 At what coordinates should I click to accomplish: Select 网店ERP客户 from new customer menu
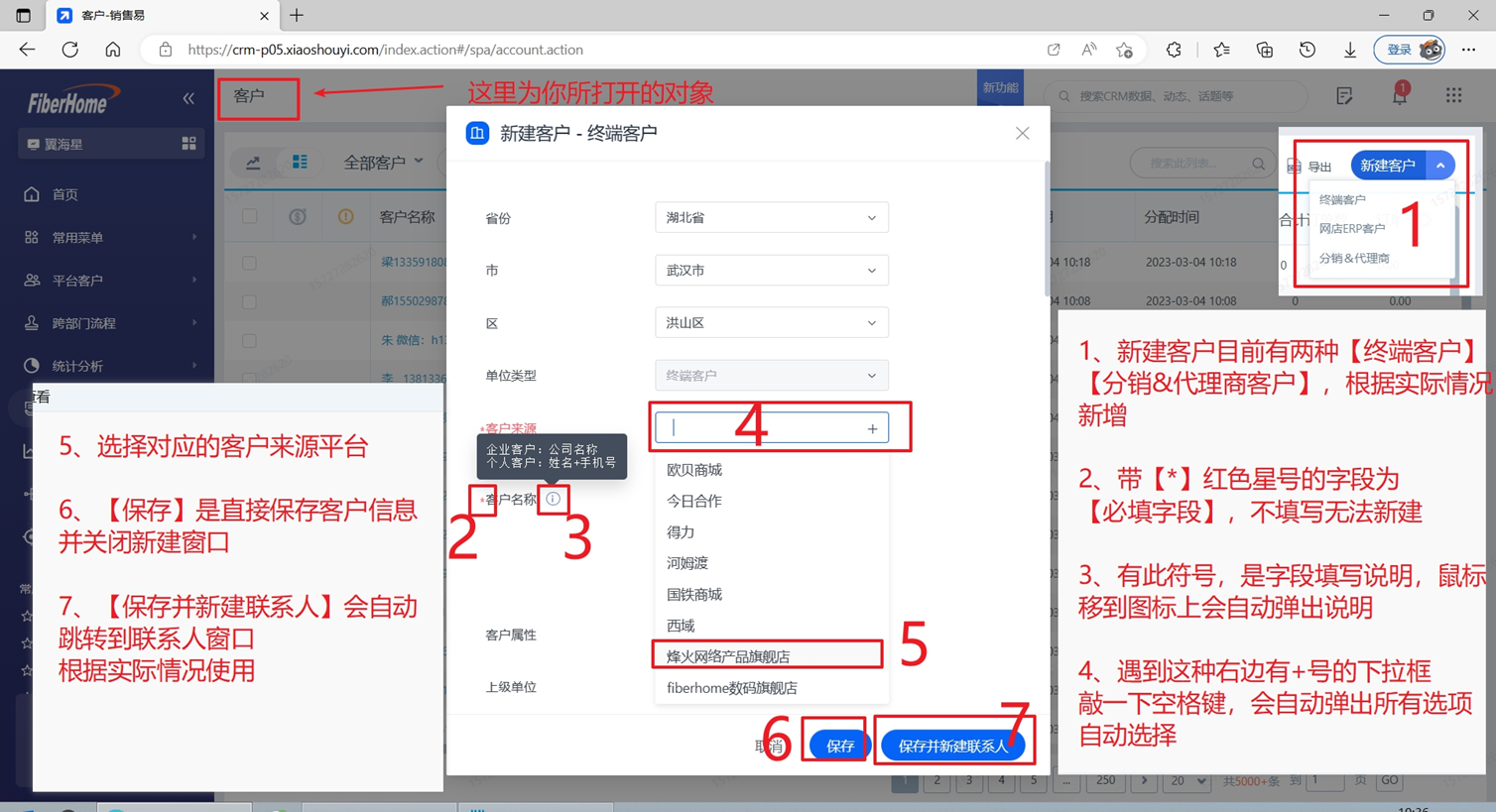1352,228
